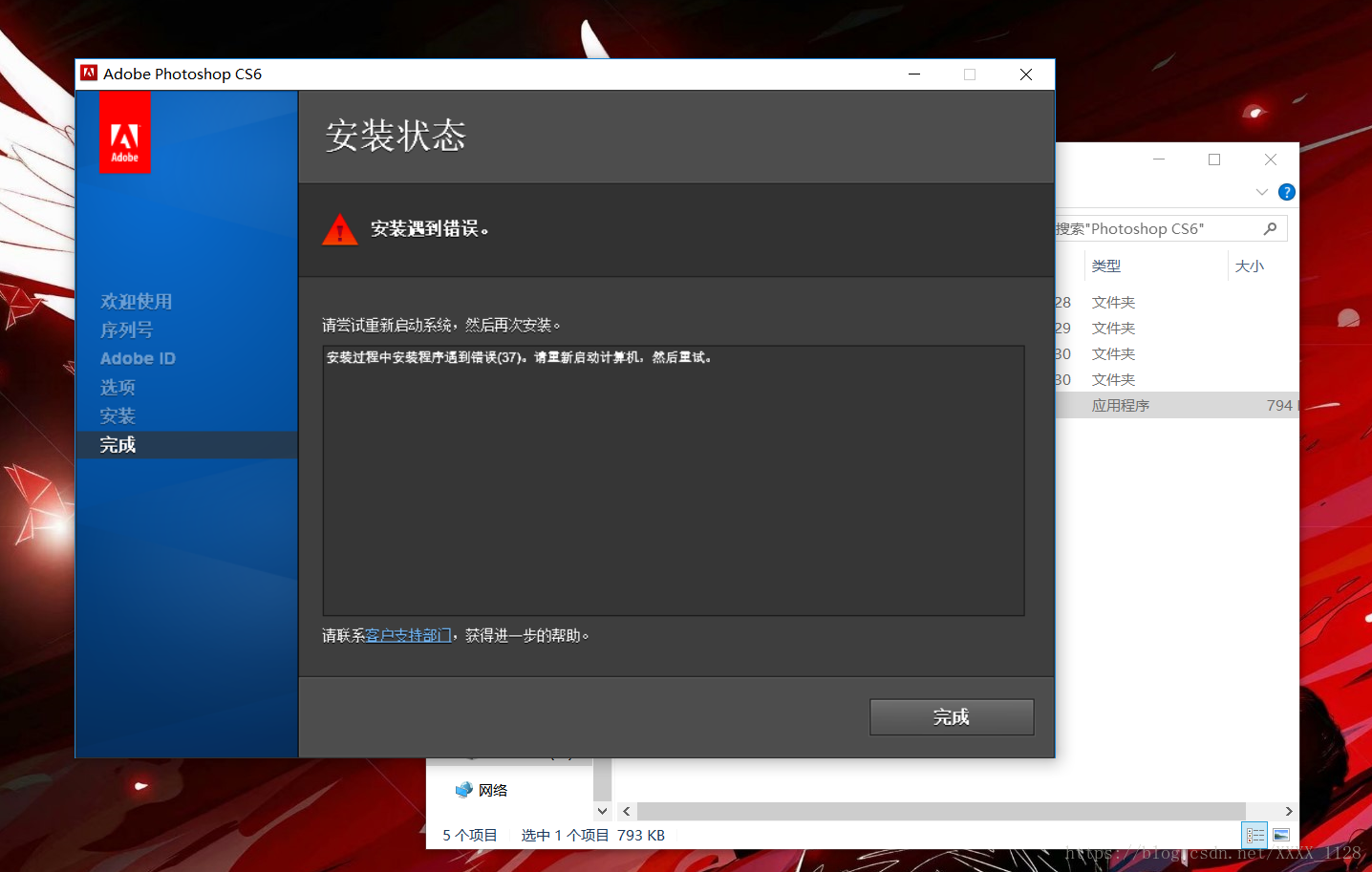Click the horizontal scrollbar left arrow
The height and width of the screenshot is (872, 1372).
(627, 812)
